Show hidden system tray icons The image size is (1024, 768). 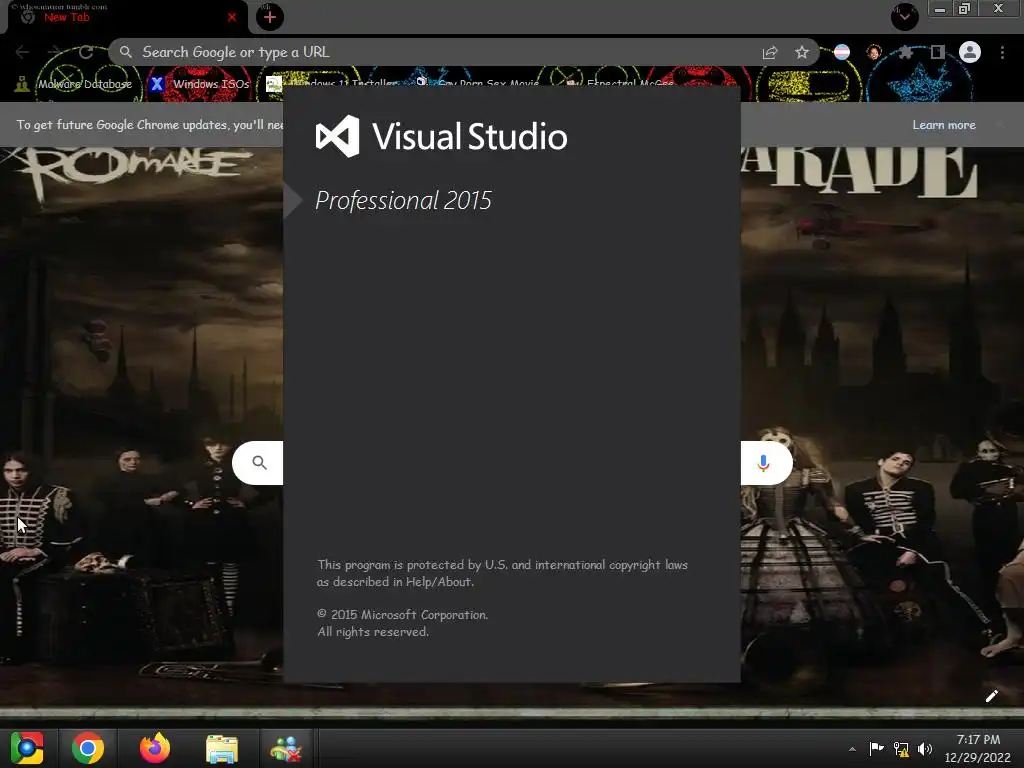(852, 749)
